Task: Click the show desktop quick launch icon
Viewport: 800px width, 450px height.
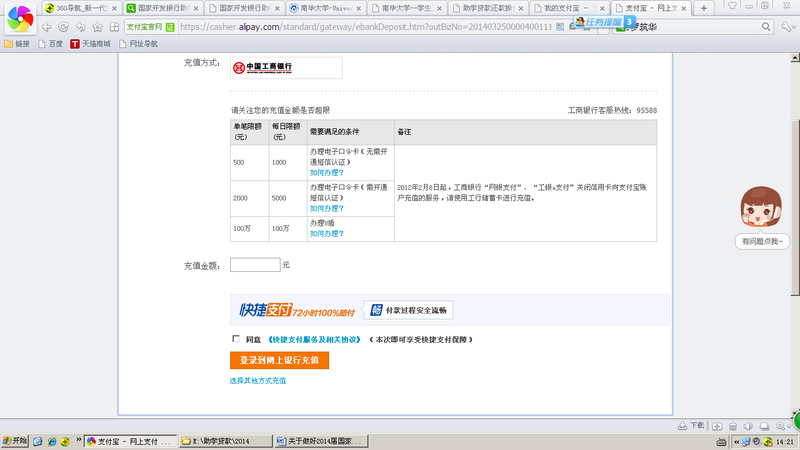Action: tap(38, 441)
